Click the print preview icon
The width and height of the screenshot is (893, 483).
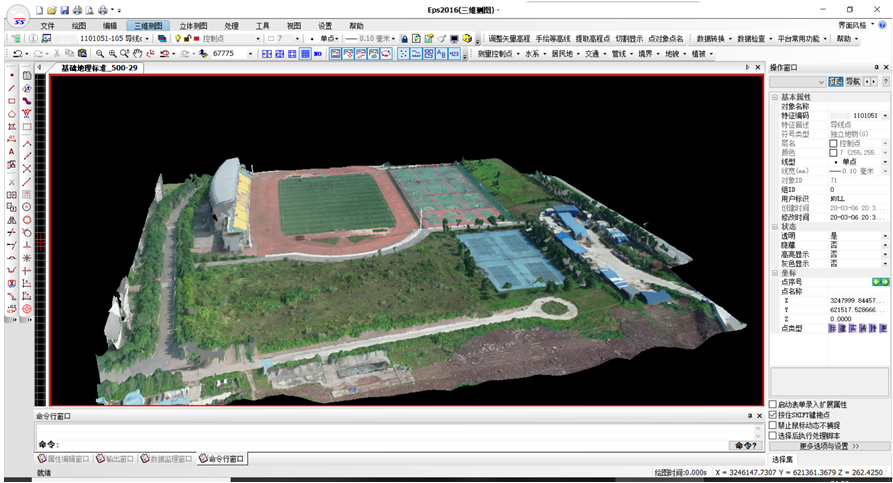[x=89, y=10]
